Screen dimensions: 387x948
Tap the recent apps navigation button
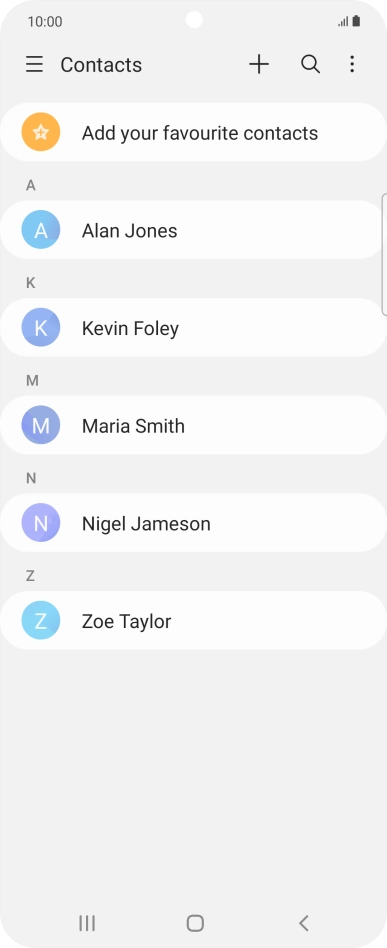[87, 923]
